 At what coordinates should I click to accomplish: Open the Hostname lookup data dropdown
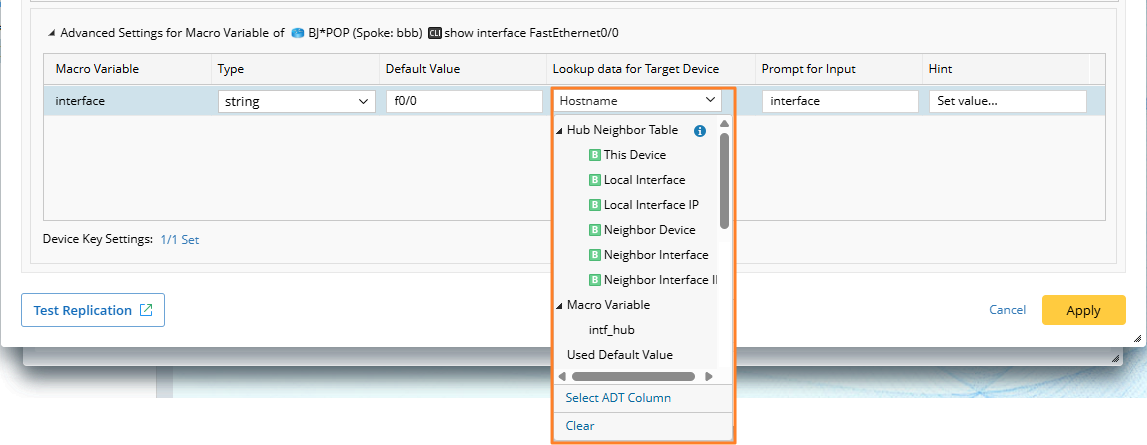[639, 101]
